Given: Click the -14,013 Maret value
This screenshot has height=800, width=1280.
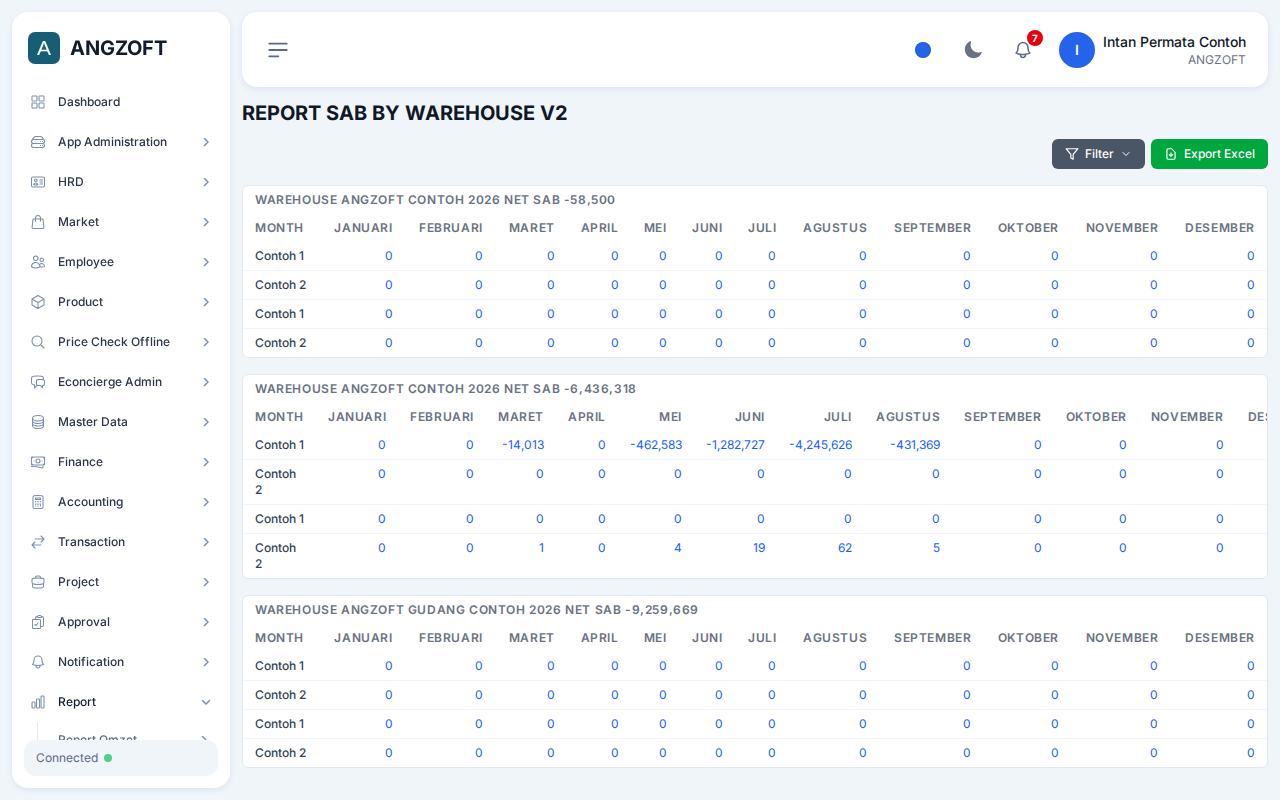Looking at the screenshot, I should [x=523, y=445].
